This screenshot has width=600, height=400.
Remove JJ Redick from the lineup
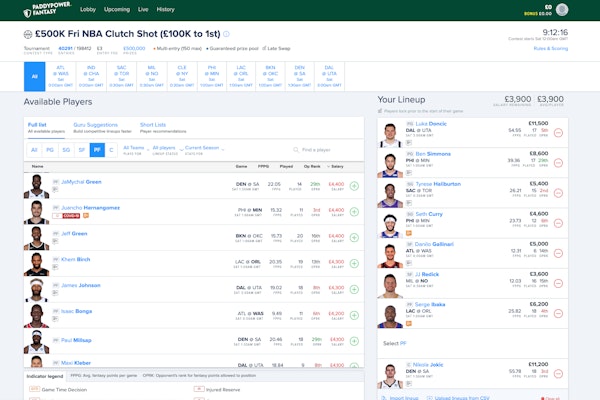point(558,283)
